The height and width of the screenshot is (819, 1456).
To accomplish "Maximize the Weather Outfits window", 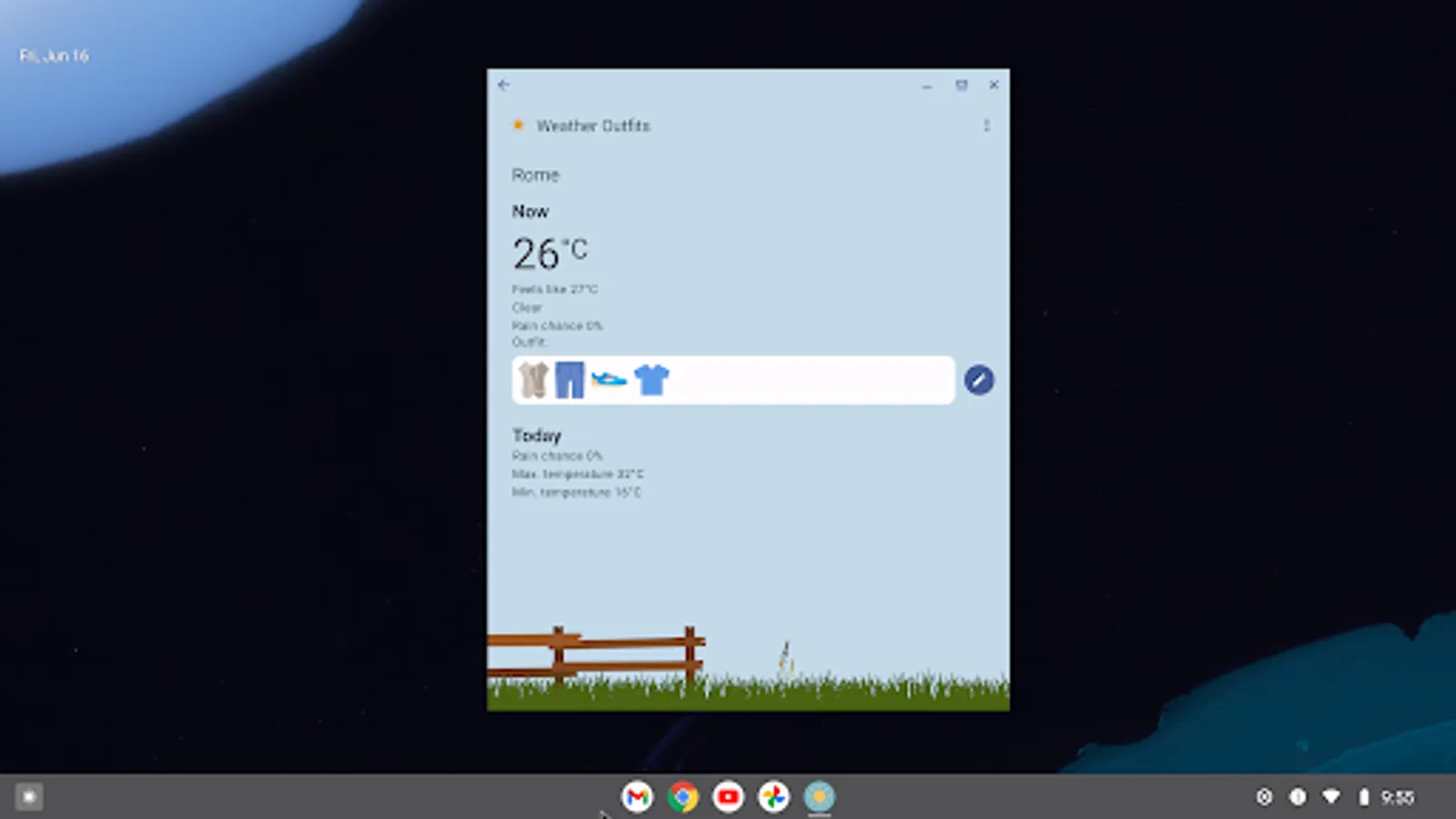I will 961,85.
